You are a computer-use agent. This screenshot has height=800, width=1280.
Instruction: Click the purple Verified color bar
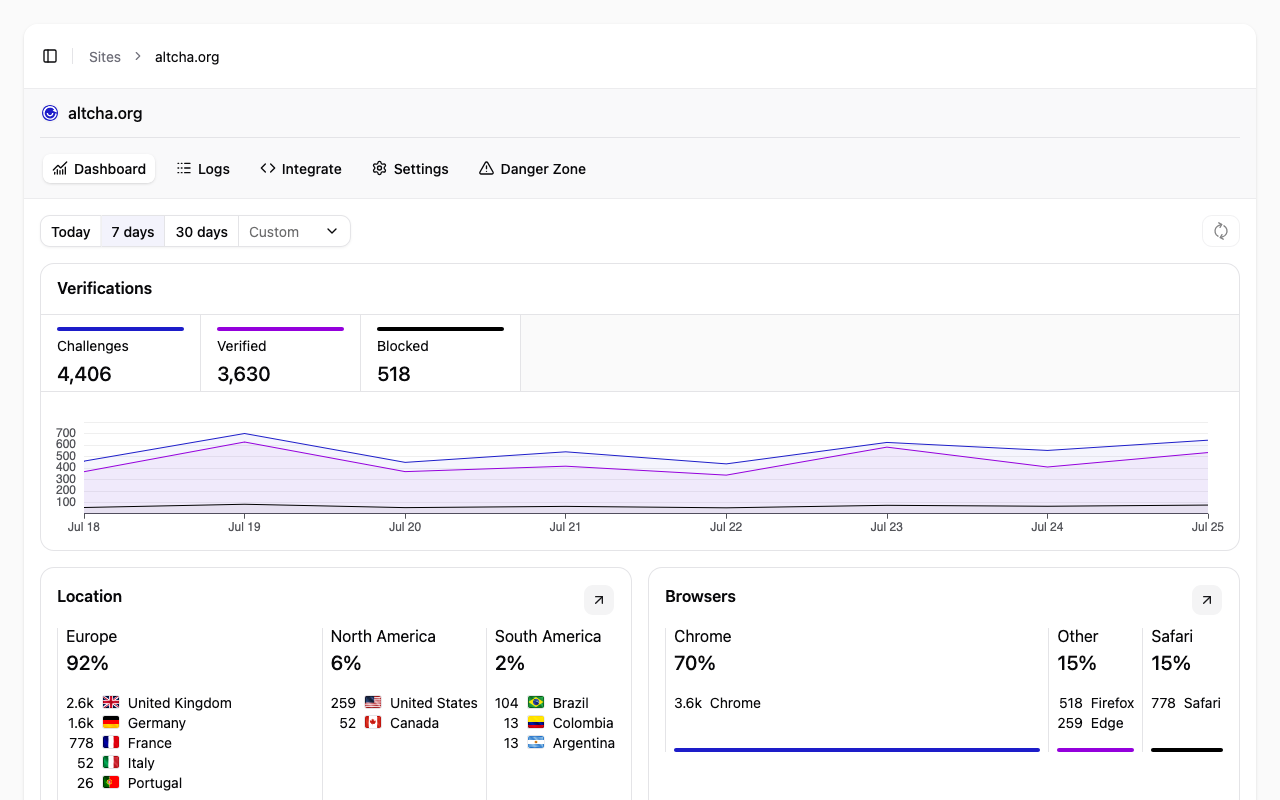281,329
